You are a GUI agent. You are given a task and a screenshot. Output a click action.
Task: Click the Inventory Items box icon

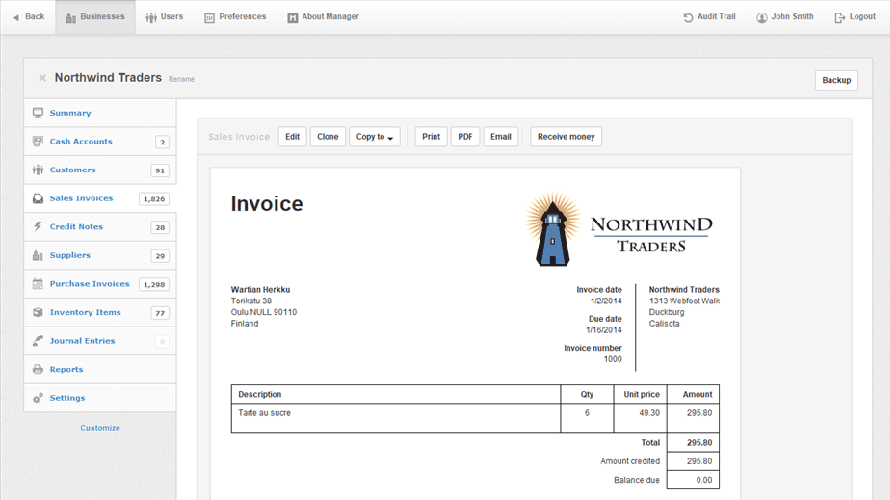38,313
